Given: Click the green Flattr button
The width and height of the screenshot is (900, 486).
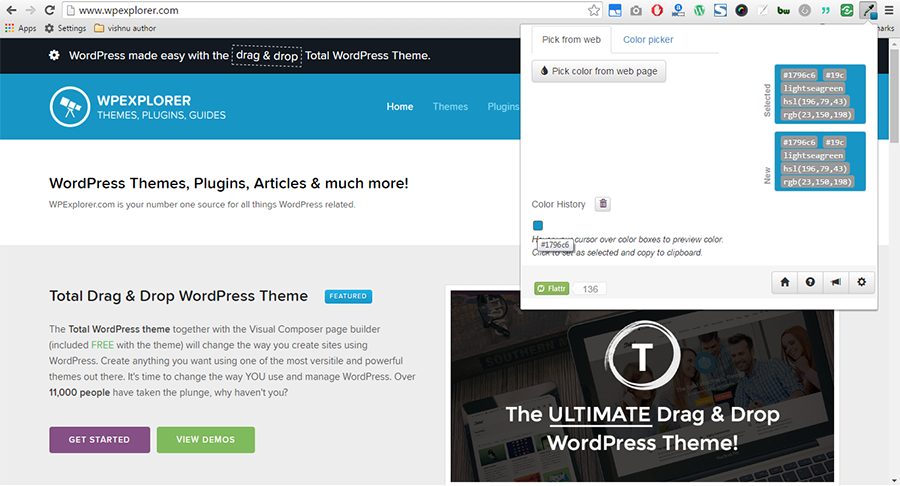Looking at the screenshot, I should click(x=552, y=289).
